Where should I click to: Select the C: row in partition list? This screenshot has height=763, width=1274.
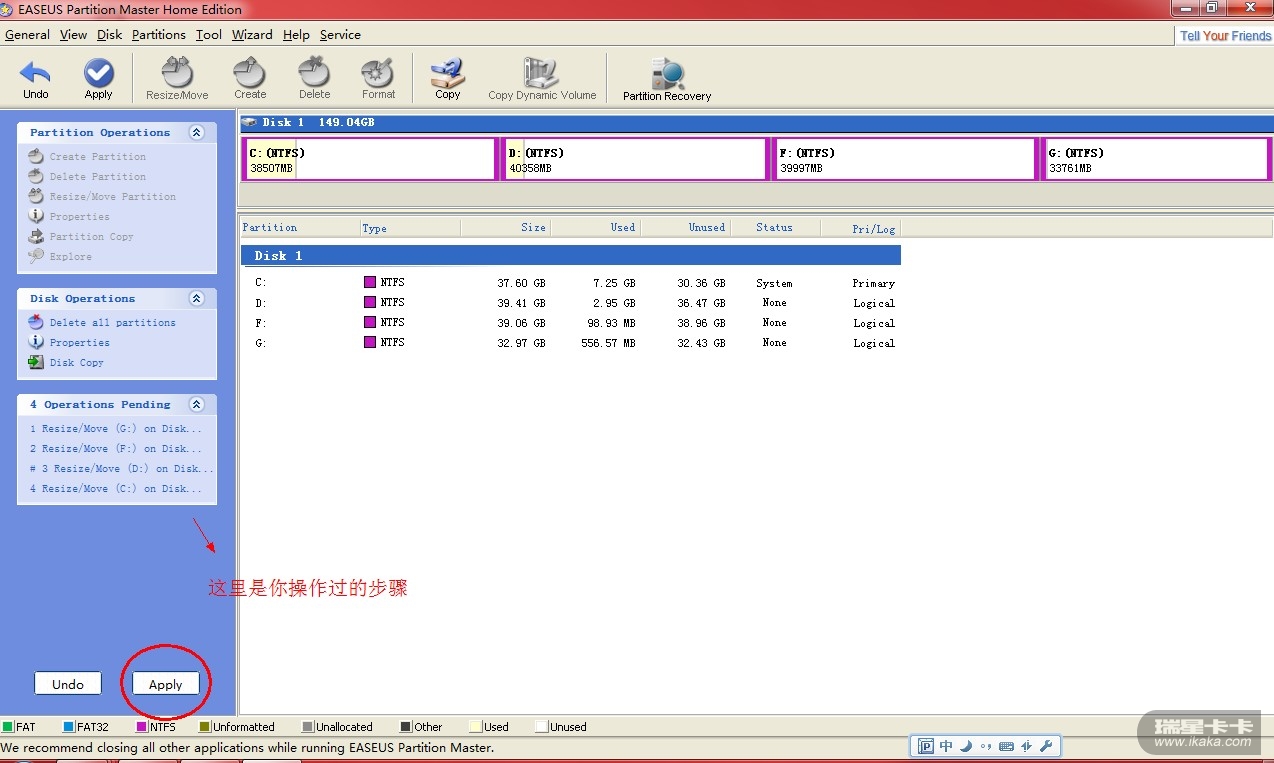571,283
